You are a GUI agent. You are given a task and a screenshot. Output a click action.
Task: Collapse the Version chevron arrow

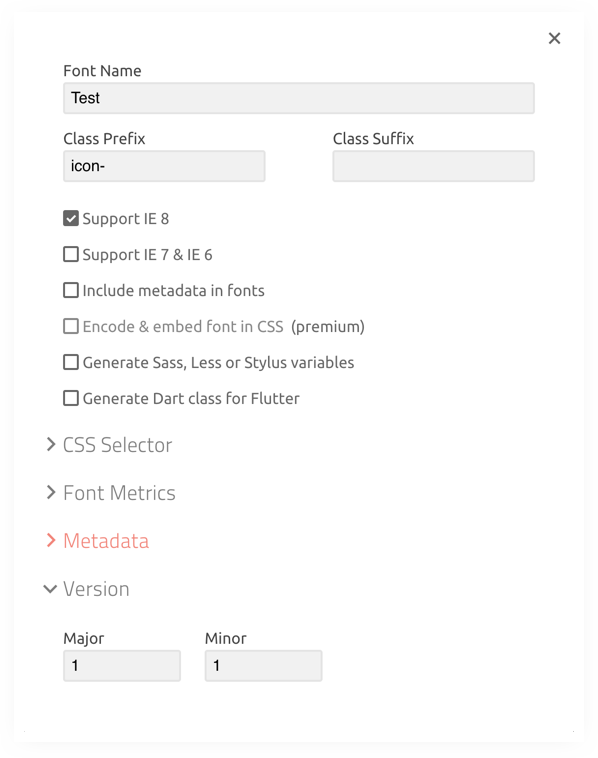[x=50, y=589]
